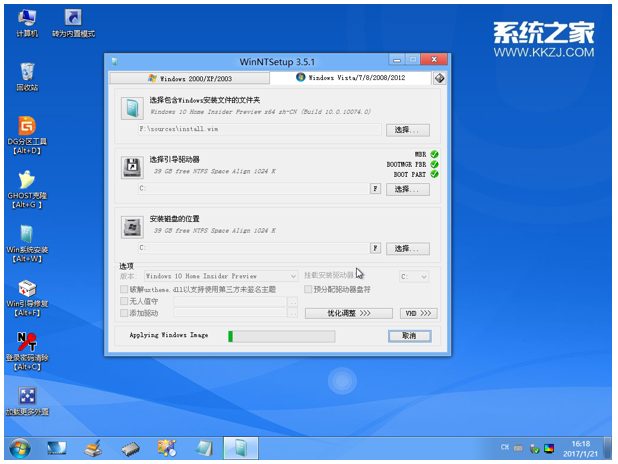Click the Show desktop strip on taskbar
This screenshot has height=464, width=618.
608,448
